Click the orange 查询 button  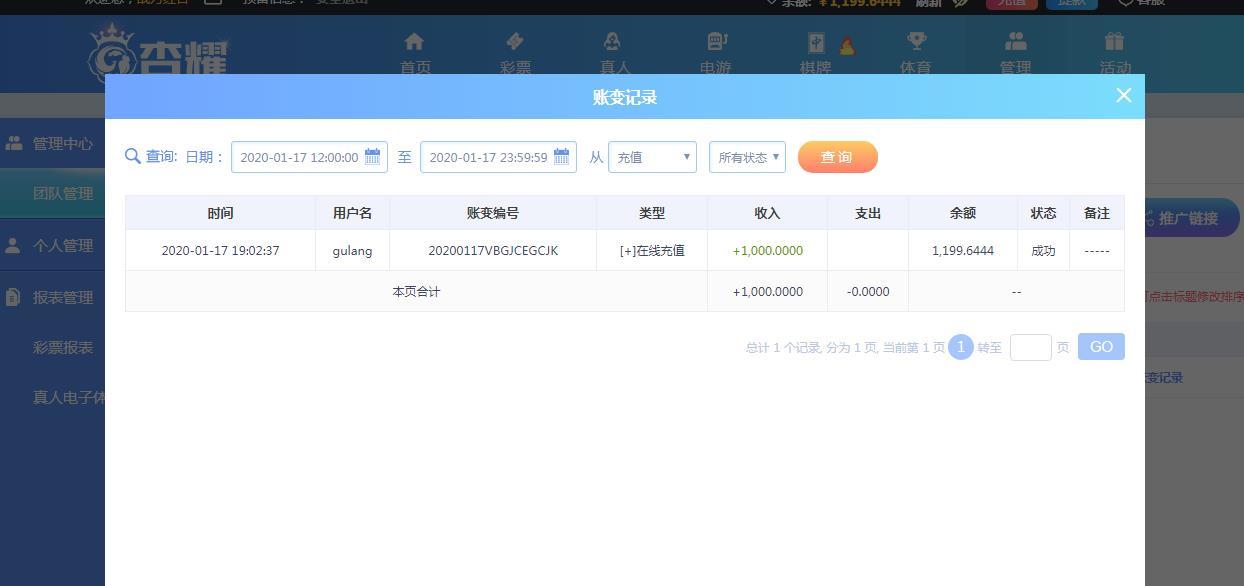838,157
